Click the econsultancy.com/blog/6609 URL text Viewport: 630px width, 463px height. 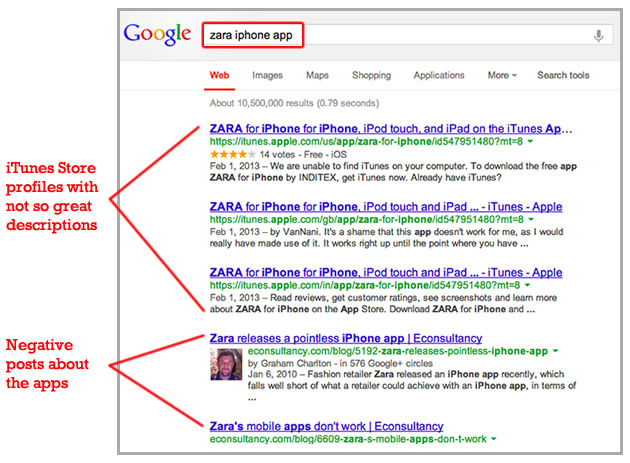click(348, 439)
